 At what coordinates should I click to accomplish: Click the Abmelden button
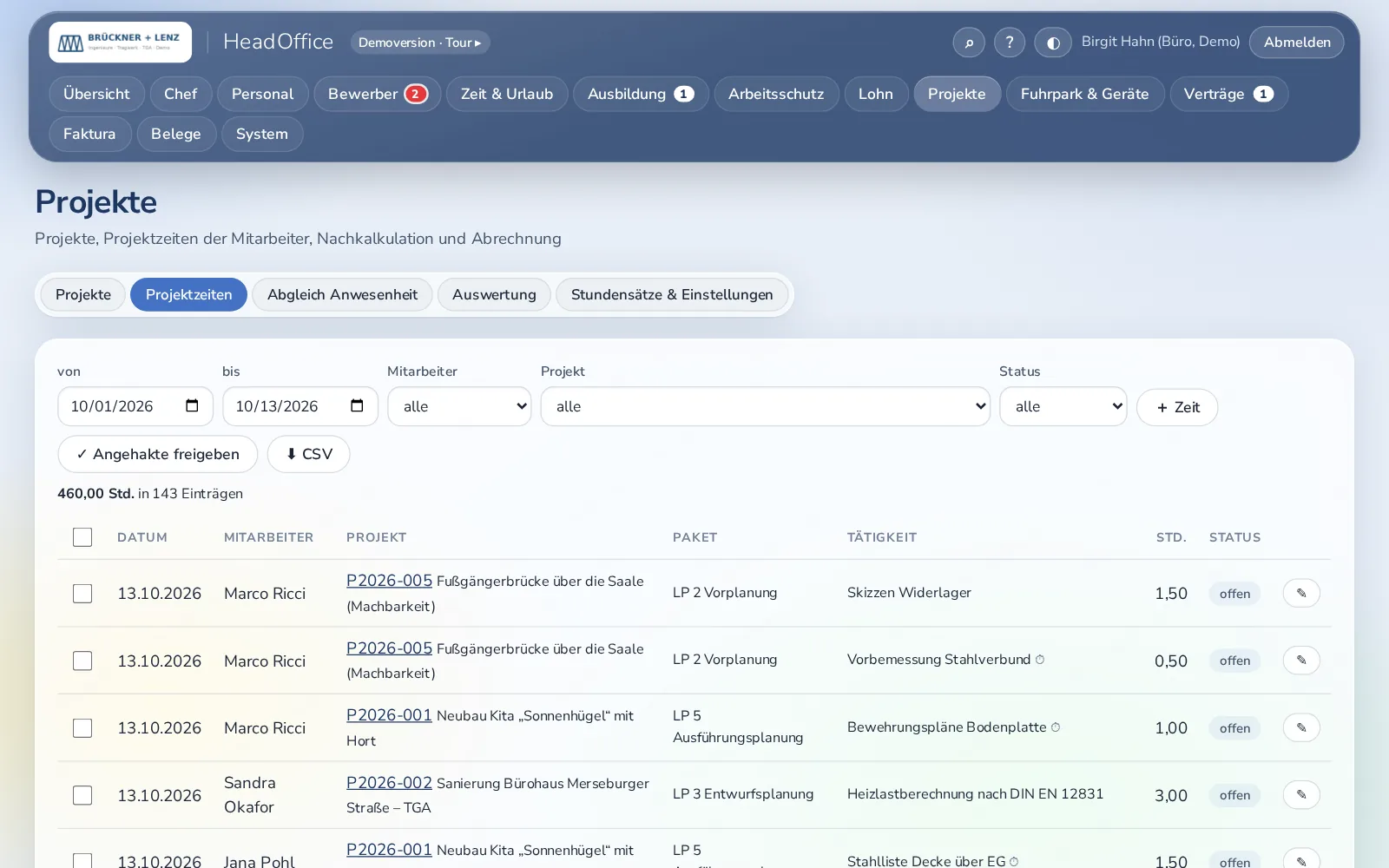coord(1296,43)
